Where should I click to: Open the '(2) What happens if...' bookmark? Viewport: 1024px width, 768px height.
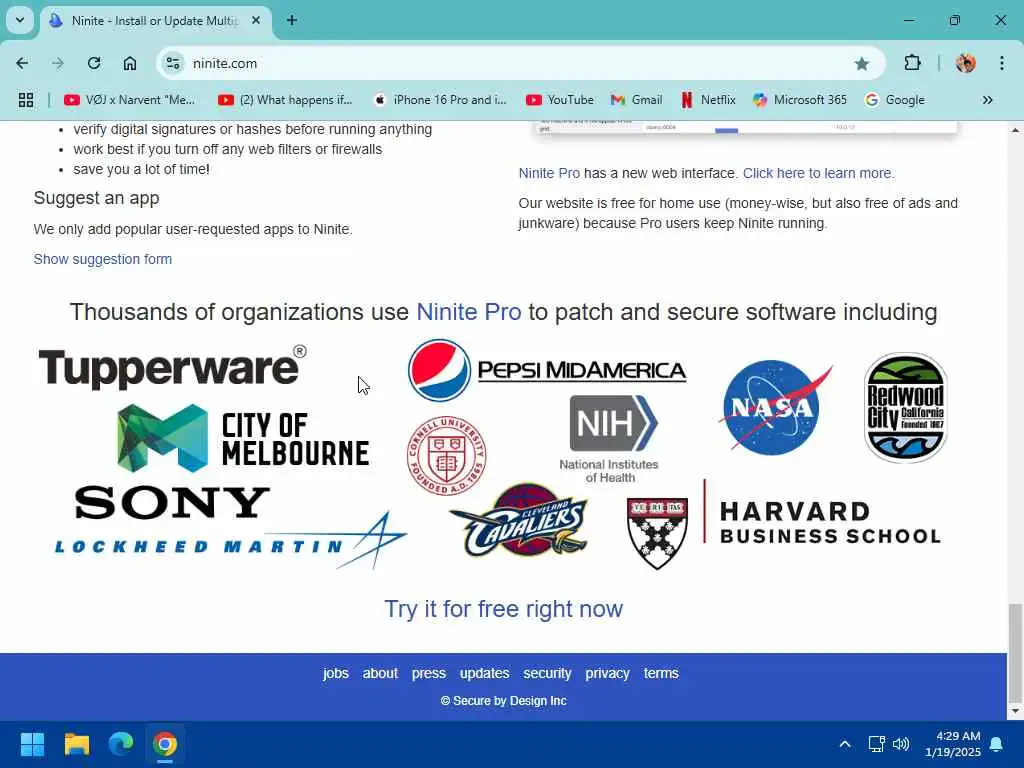285,100
